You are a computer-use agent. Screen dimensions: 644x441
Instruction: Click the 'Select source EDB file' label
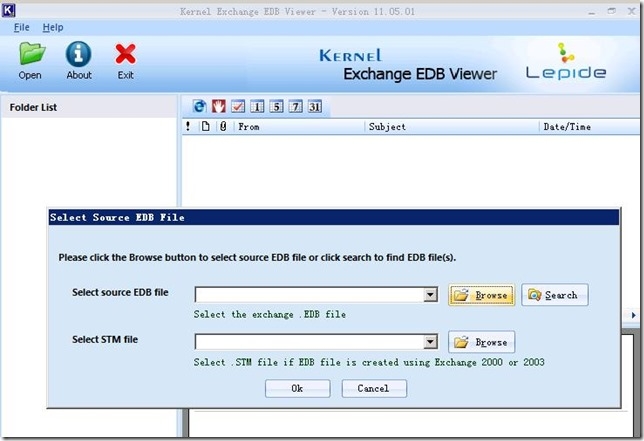[120, 292]
